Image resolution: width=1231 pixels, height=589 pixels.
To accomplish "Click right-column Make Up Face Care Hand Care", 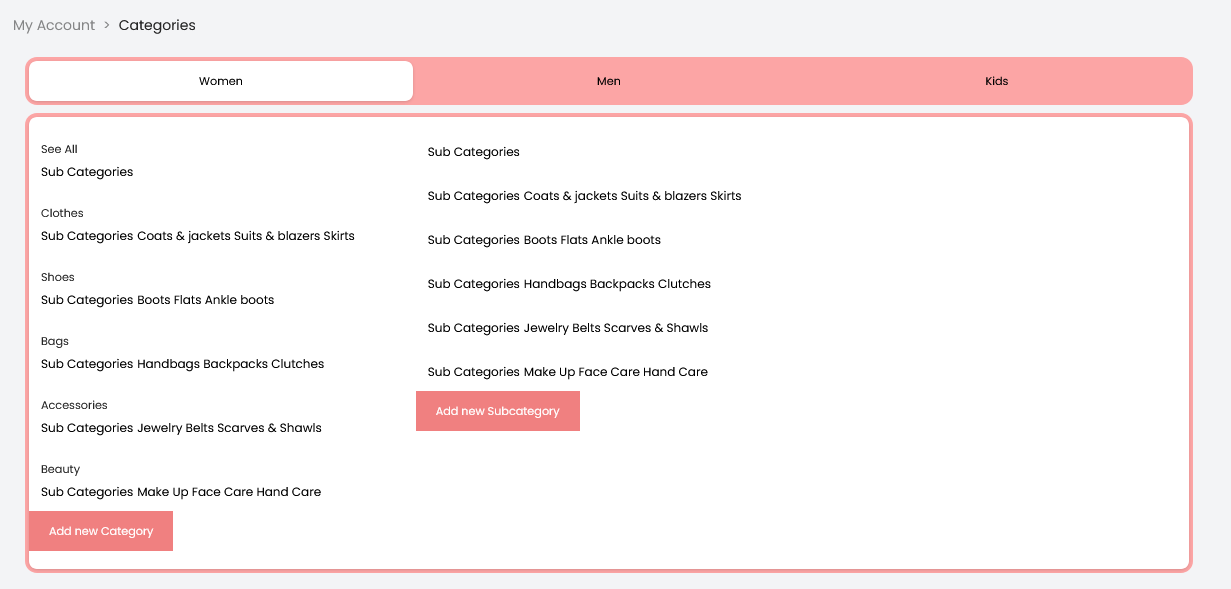I will point(568,372).
